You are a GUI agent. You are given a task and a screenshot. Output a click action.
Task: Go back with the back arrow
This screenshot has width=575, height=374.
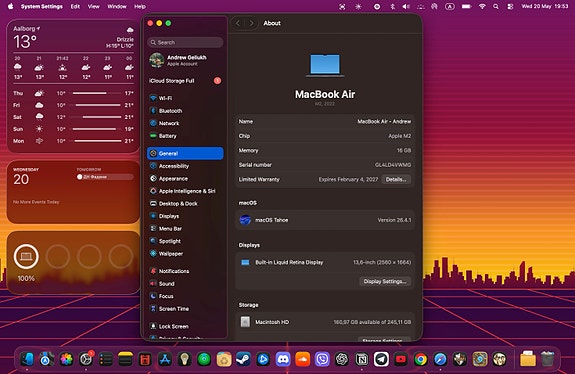point(238,23)
